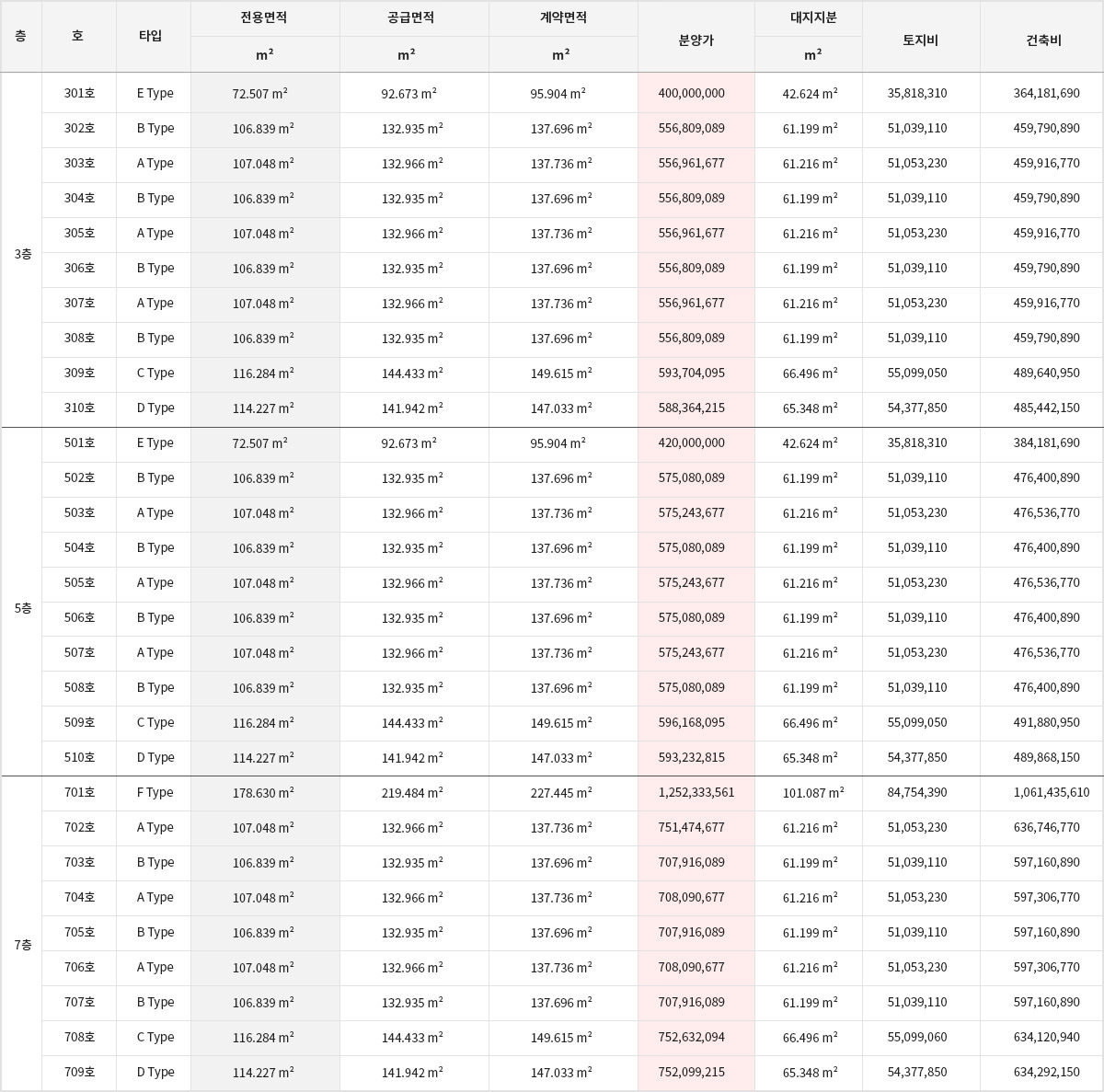Click the 1,252,333,561 sale price cell
This screenshot has width=1104, height=1092.
696,792
